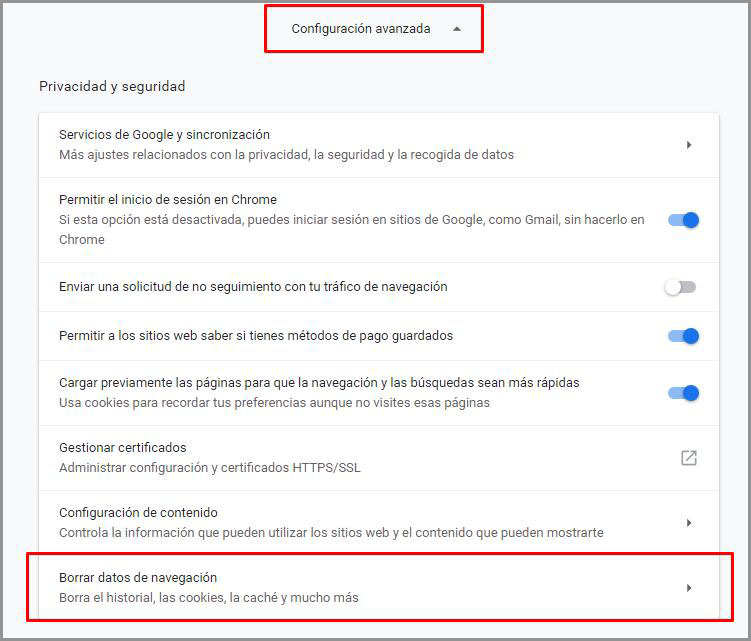Collapse the Configuración avanzada section
This screenshot has height=641, width=751.
[361, 29]
